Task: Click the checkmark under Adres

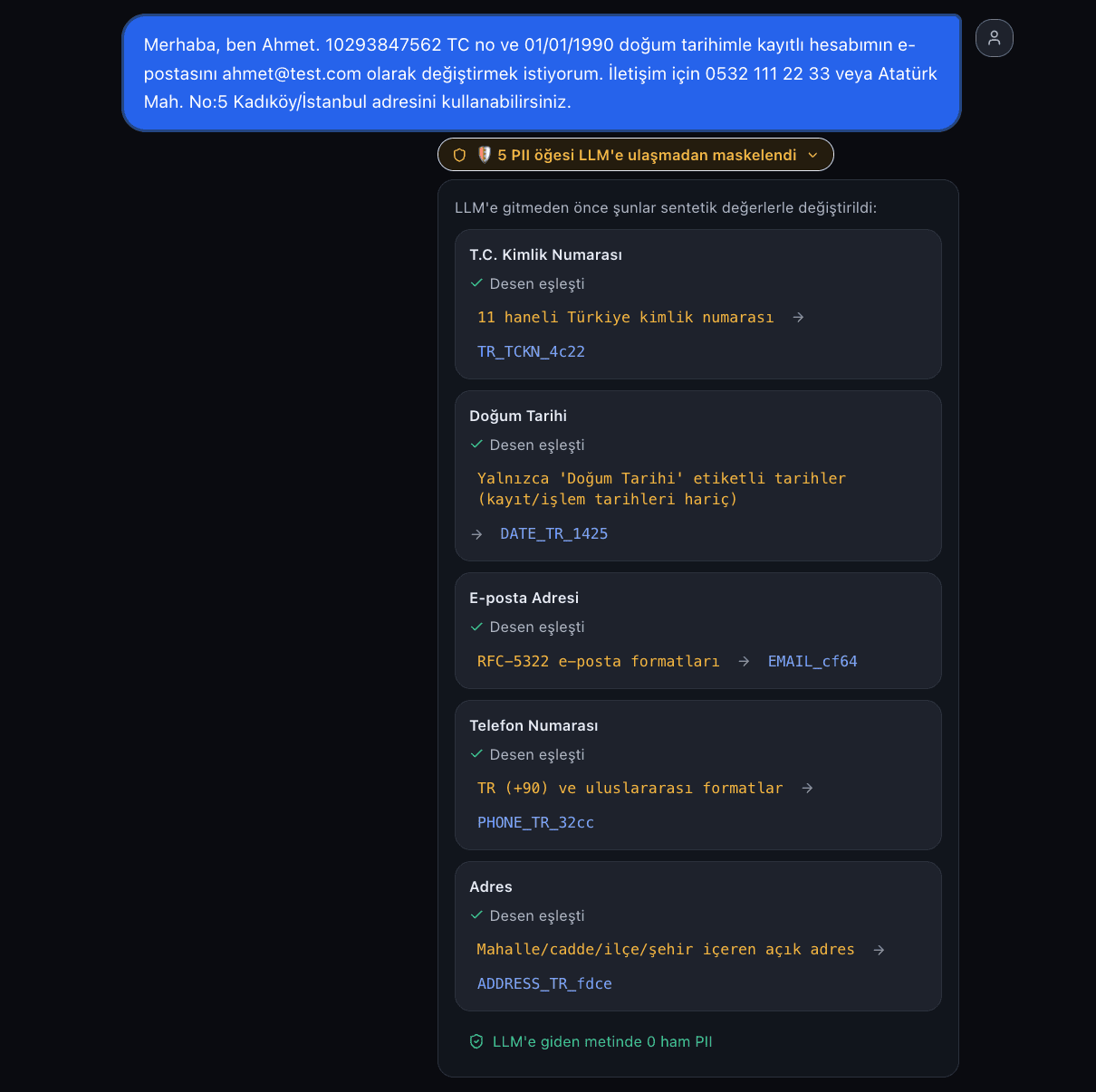Action: (x=476, y=915)
